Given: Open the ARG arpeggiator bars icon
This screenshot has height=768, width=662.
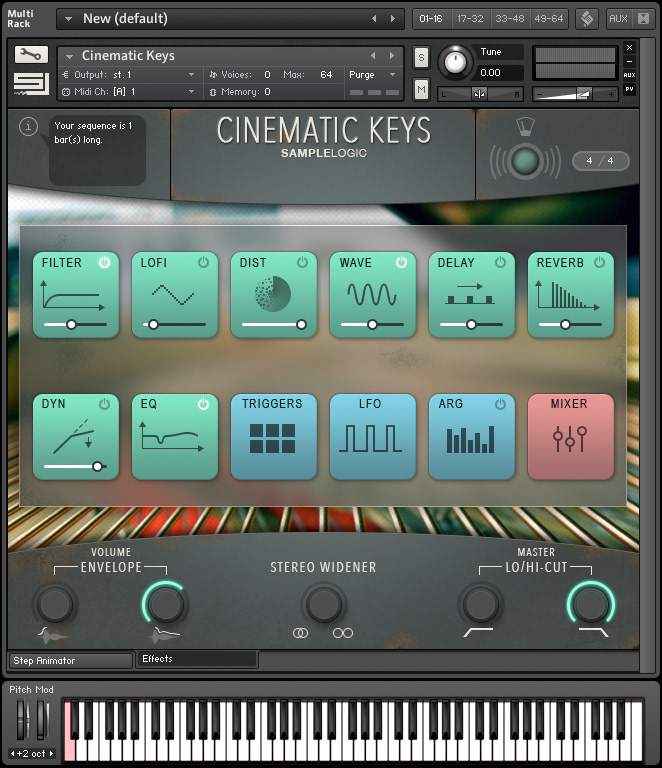Looking at the screenshot, I should [x=471, y=439].
